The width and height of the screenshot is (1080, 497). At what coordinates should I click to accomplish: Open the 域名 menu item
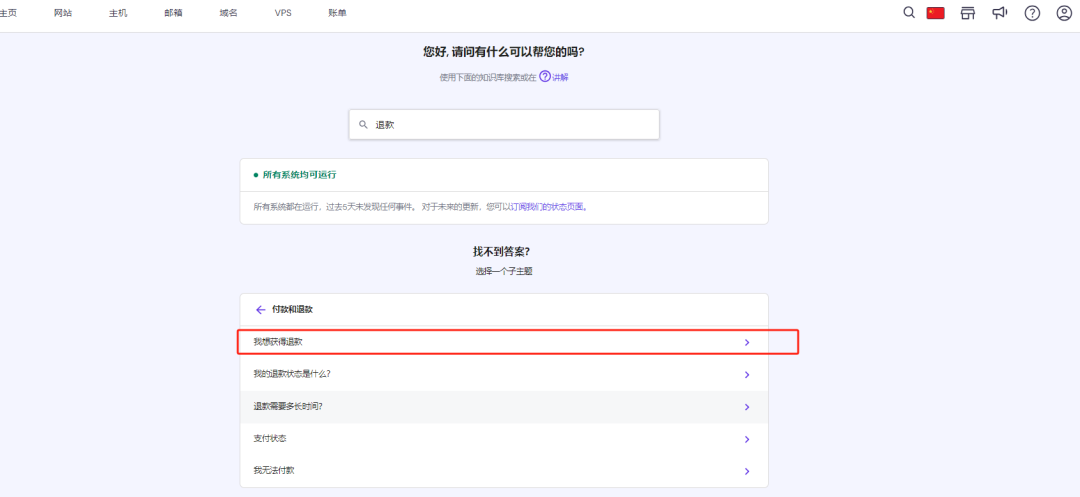point(228,13)
